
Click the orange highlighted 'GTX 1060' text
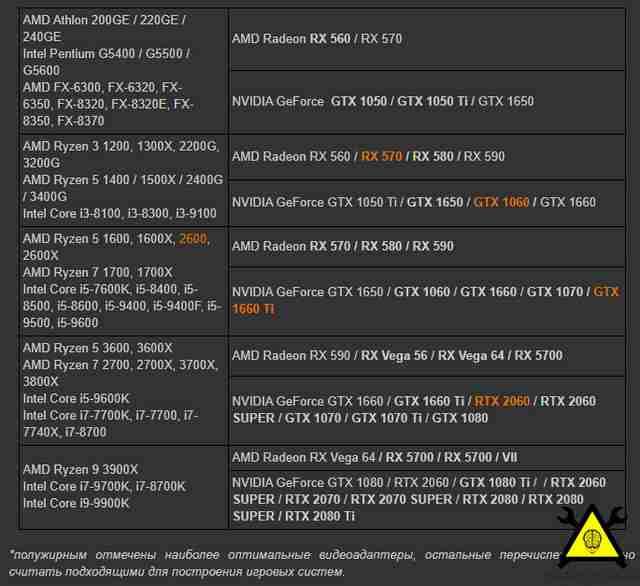click(501, 202)
